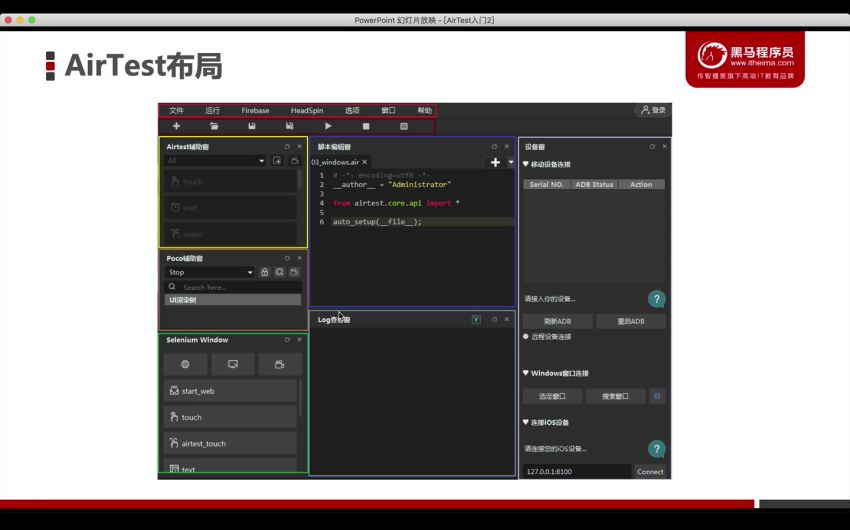
Task: Click the iOS address field 127.0.0.1:8100
Action: [577, 471]
